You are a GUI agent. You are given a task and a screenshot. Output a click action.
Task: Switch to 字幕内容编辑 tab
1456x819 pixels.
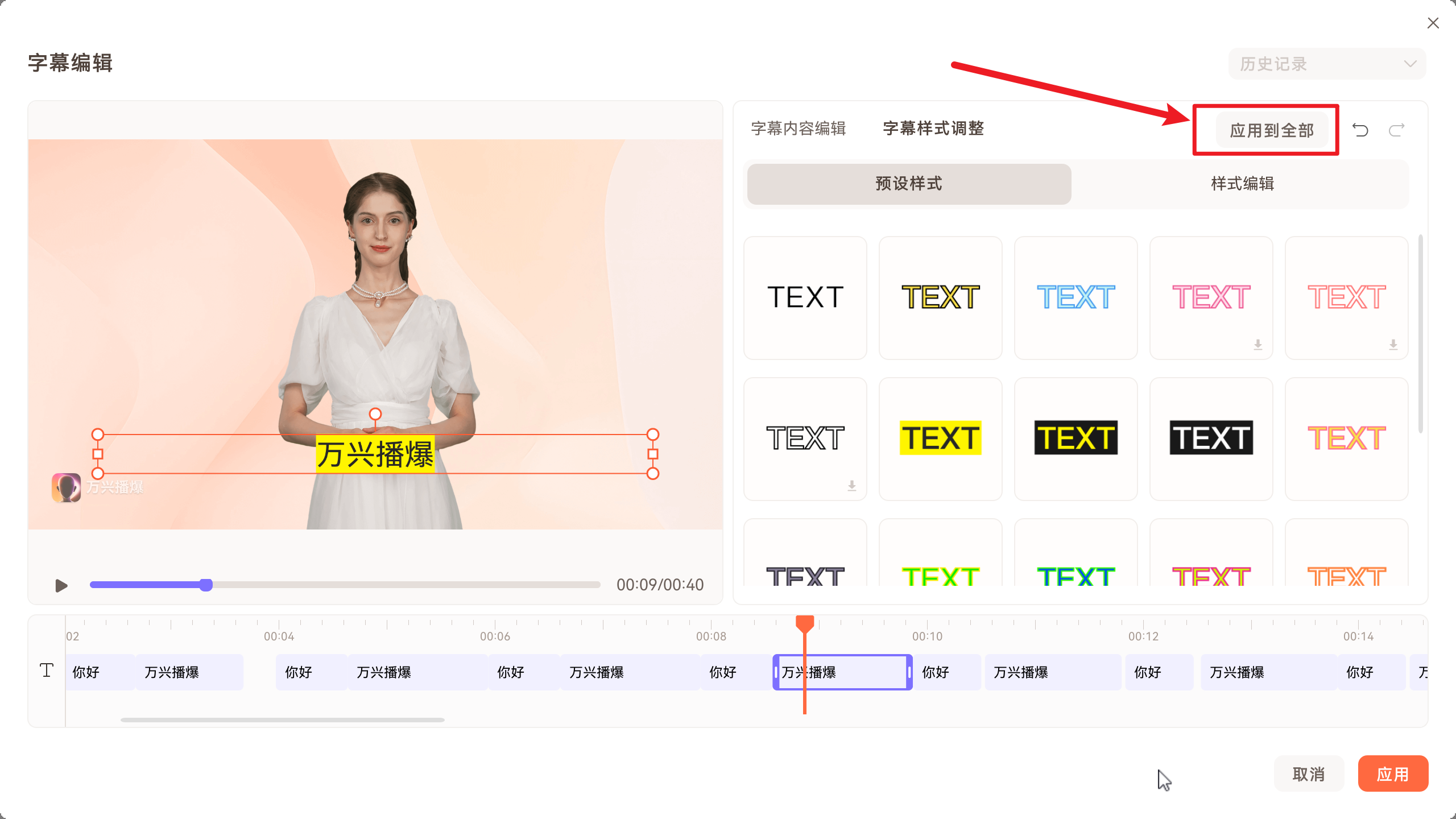[x=798, y=129]
